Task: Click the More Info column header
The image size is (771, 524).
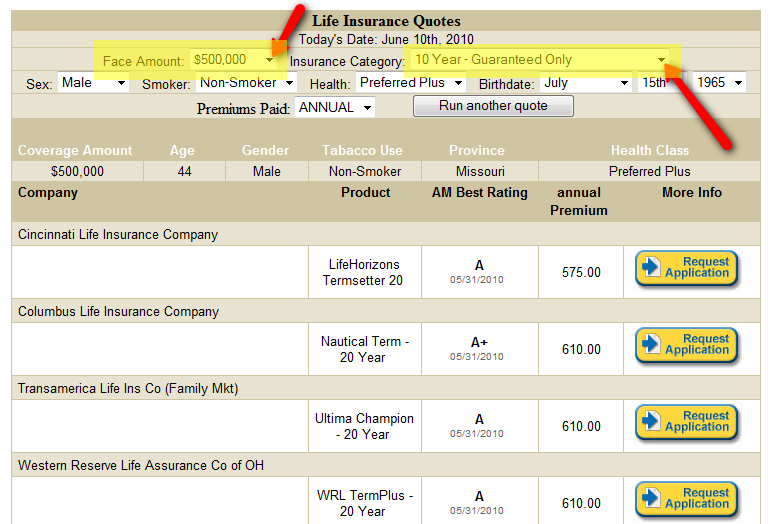Action: pyautogui.click(x=692, y=193)
